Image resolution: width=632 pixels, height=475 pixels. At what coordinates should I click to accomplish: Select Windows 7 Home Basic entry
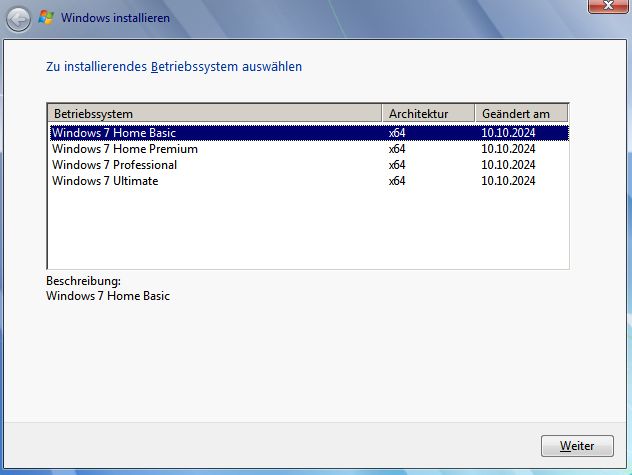coord(309,133)
